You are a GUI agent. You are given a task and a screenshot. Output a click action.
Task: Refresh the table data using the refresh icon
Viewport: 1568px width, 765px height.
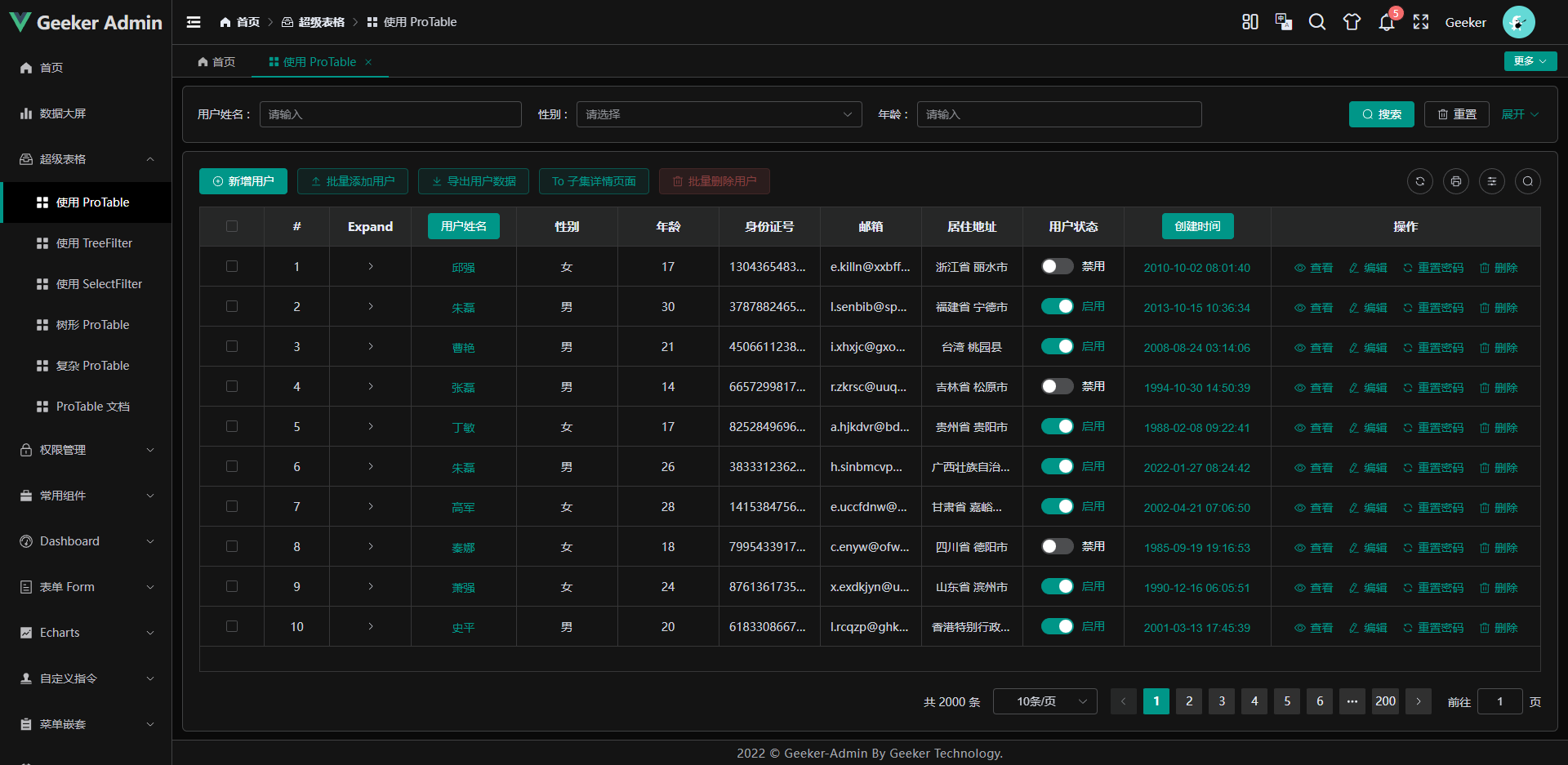(x=1420, y=181)
